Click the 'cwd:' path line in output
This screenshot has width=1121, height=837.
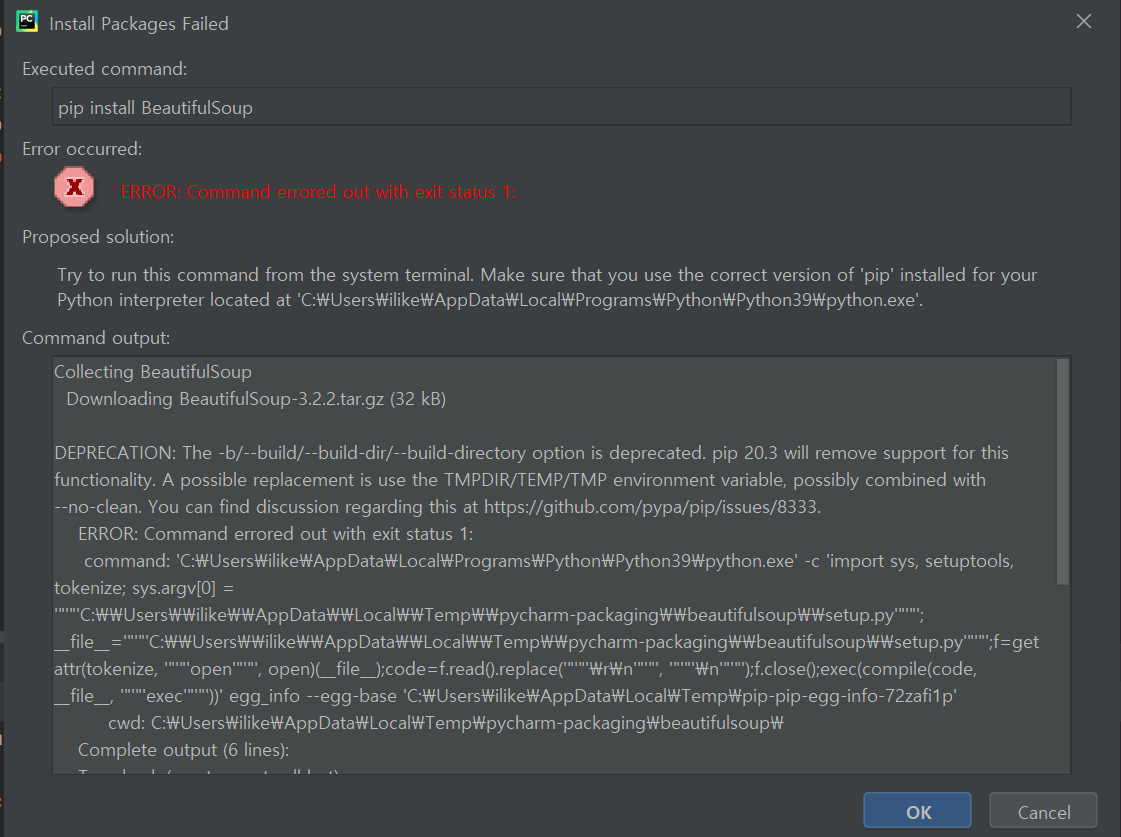tap(444, 723)
